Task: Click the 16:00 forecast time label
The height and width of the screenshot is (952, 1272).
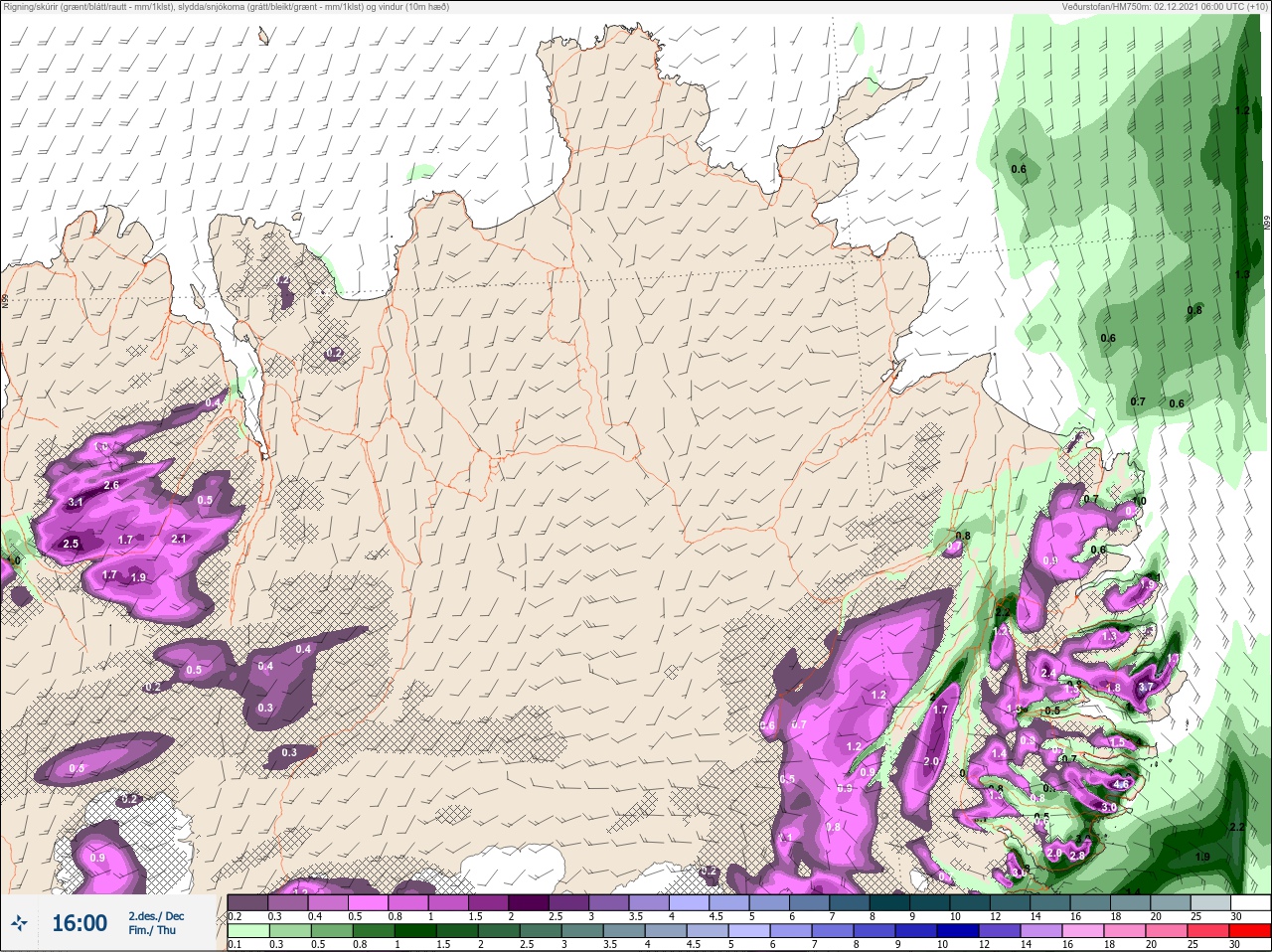Action: pyautogui.click(x=79, y=923)
